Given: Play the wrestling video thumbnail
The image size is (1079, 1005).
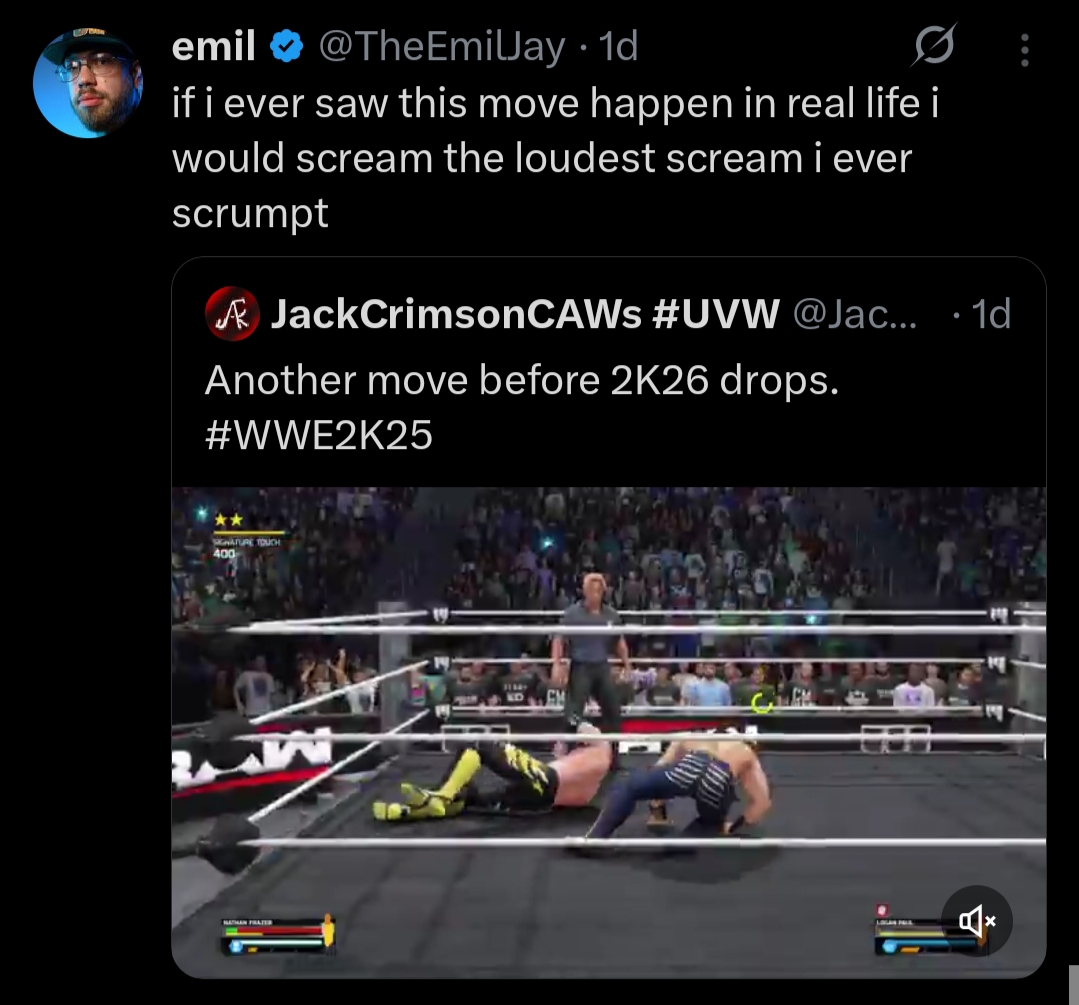Looking at the screenshot, I should (609, 732).
